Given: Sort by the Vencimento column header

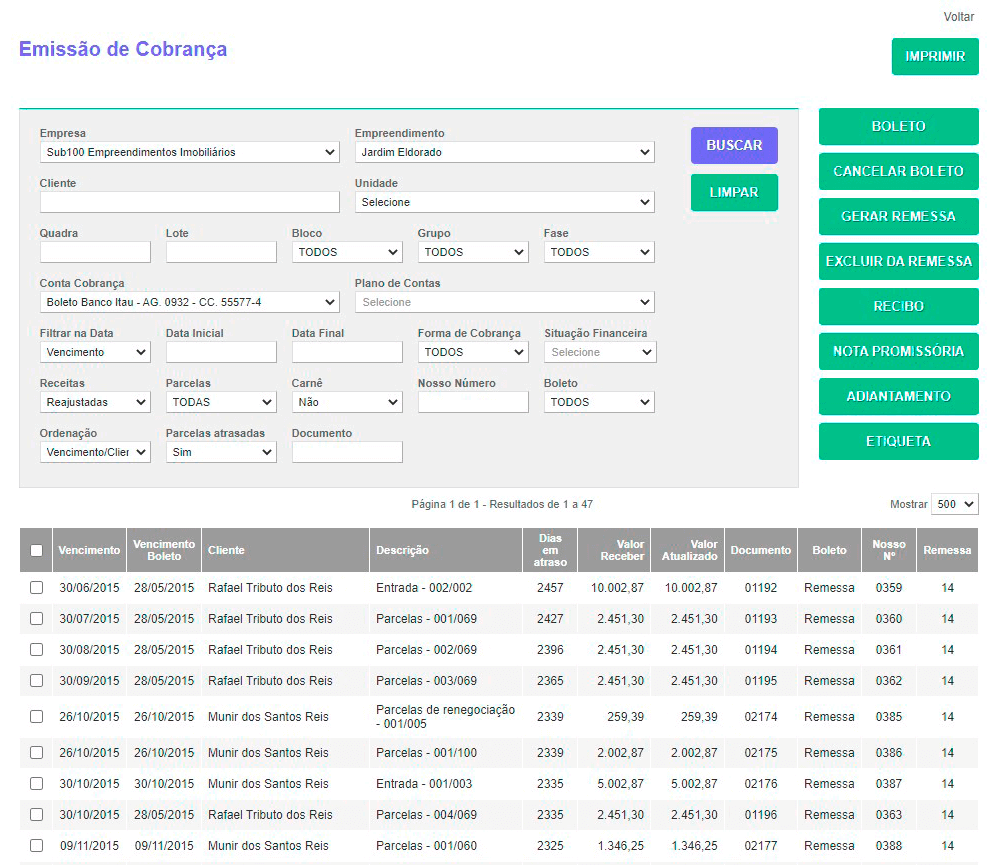Looking at the screenshot, I should point(89,550).
